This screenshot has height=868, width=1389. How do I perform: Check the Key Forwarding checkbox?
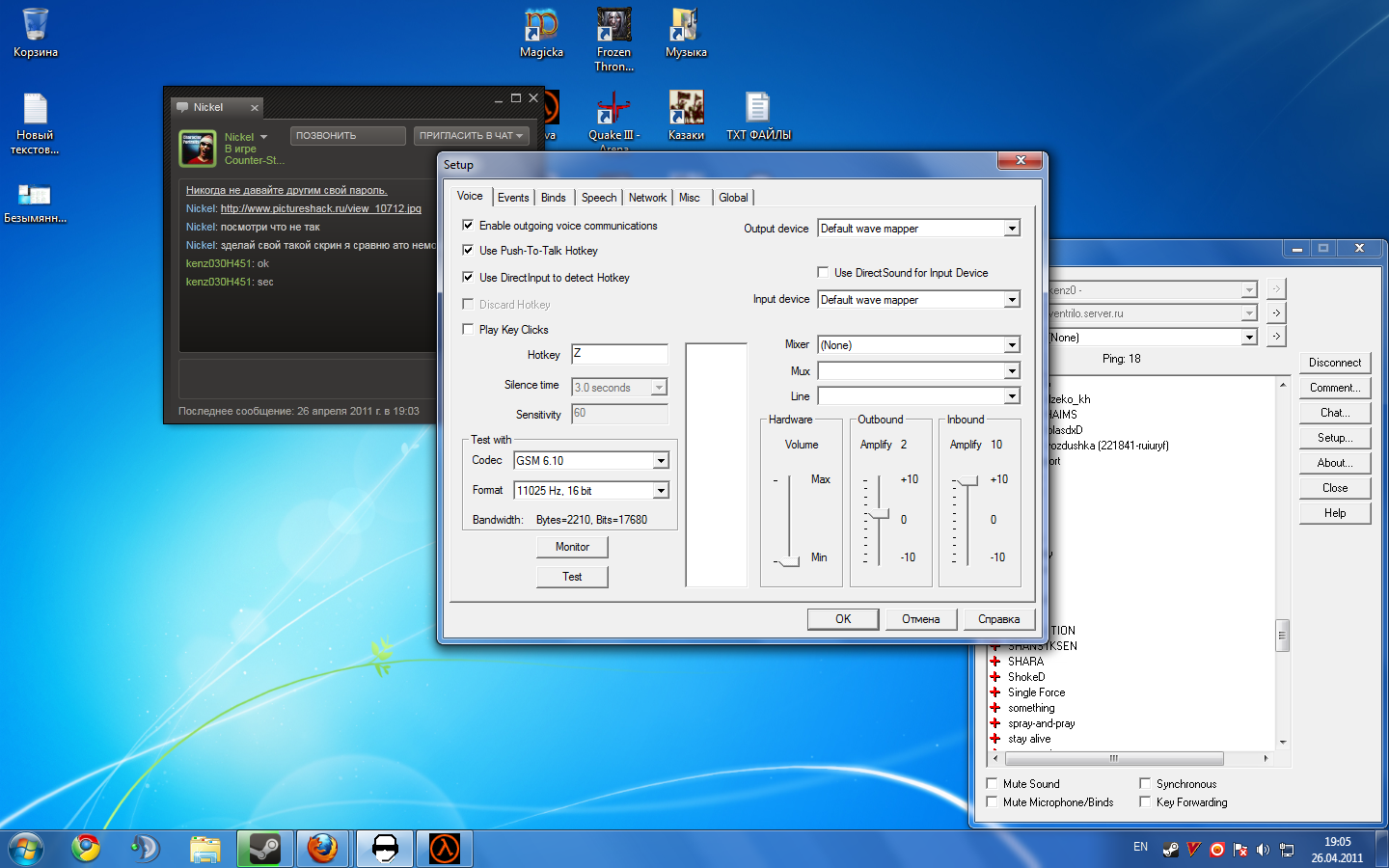pos(1145,802)
